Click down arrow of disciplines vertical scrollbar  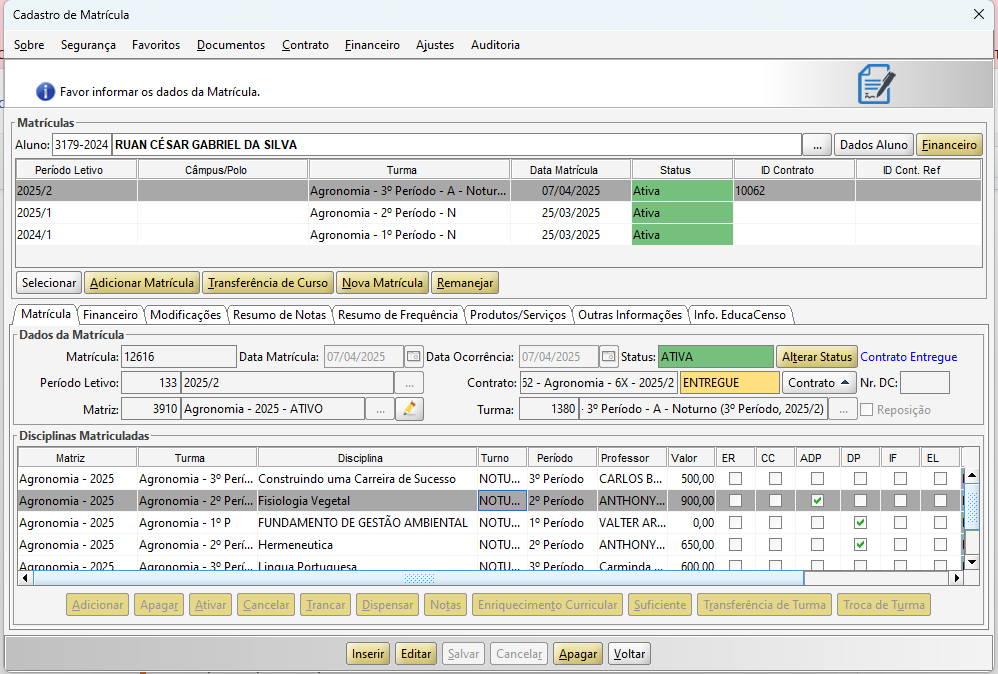point(972,563)
